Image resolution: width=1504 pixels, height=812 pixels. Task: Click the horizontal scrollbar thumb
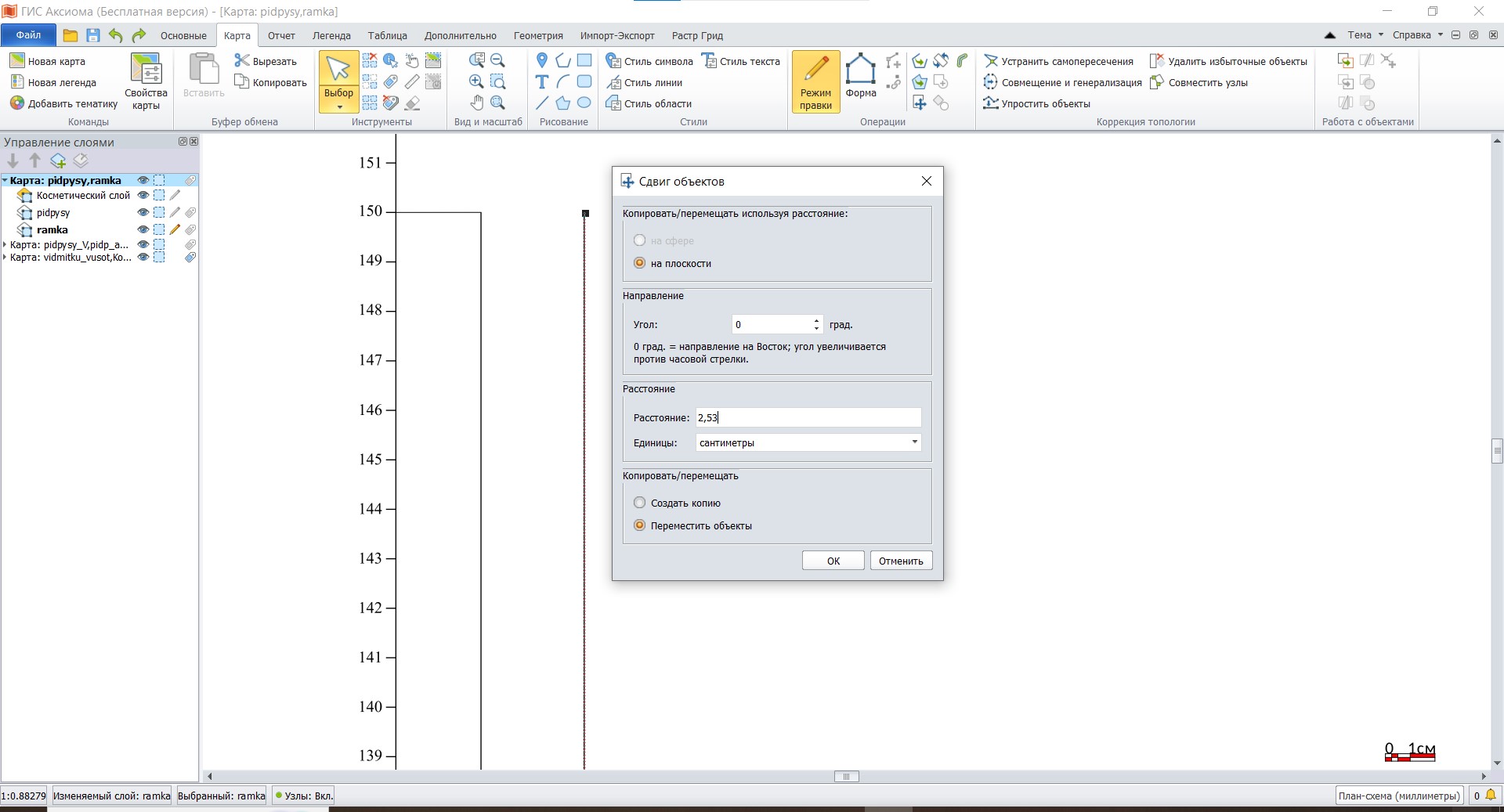click(846, 777)
